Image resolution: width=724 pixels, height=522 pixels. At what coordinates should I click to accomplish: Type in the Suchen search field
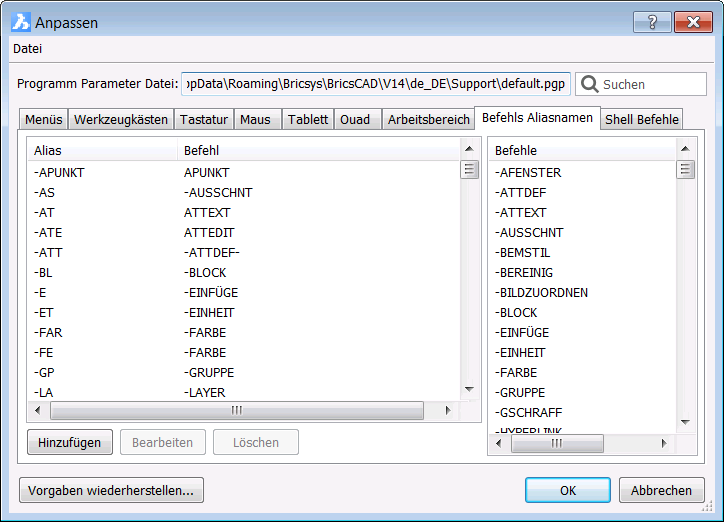click(650, 84)
